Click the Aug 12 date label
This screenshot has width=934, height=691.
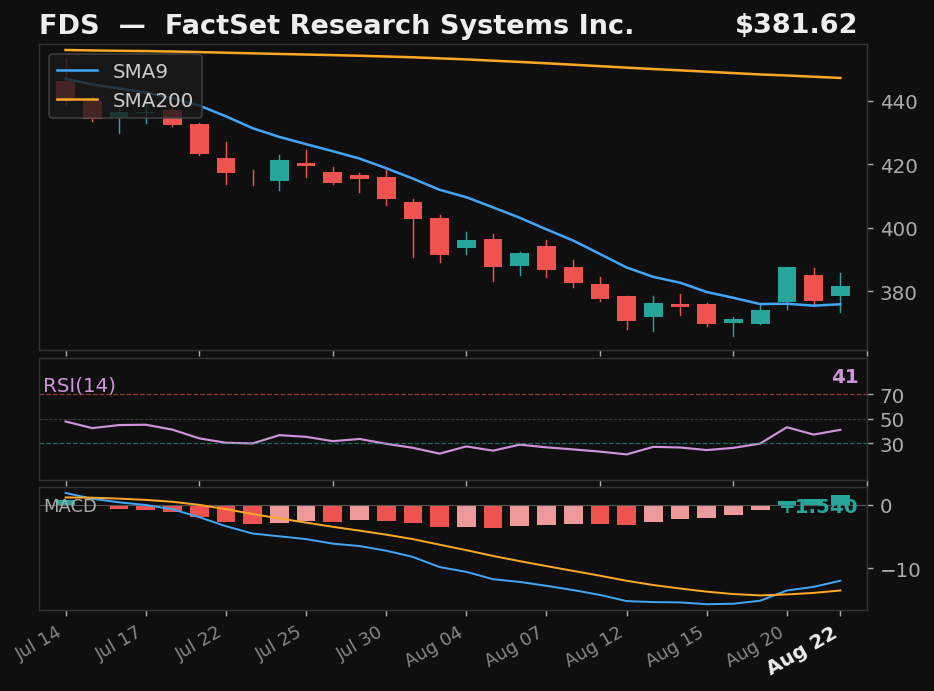[x=595, y=646]
